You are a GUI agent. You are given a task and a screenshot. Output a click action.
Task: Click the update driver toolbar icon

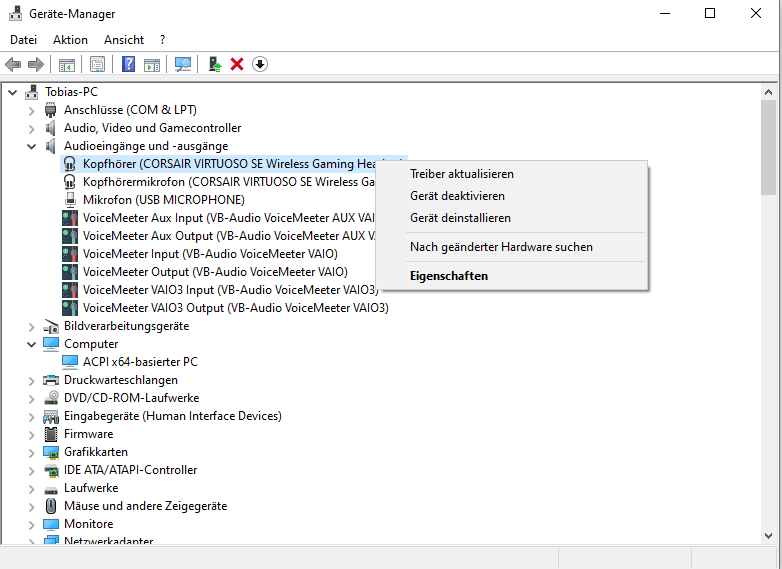pyautogui.click(x=214, y=64)
